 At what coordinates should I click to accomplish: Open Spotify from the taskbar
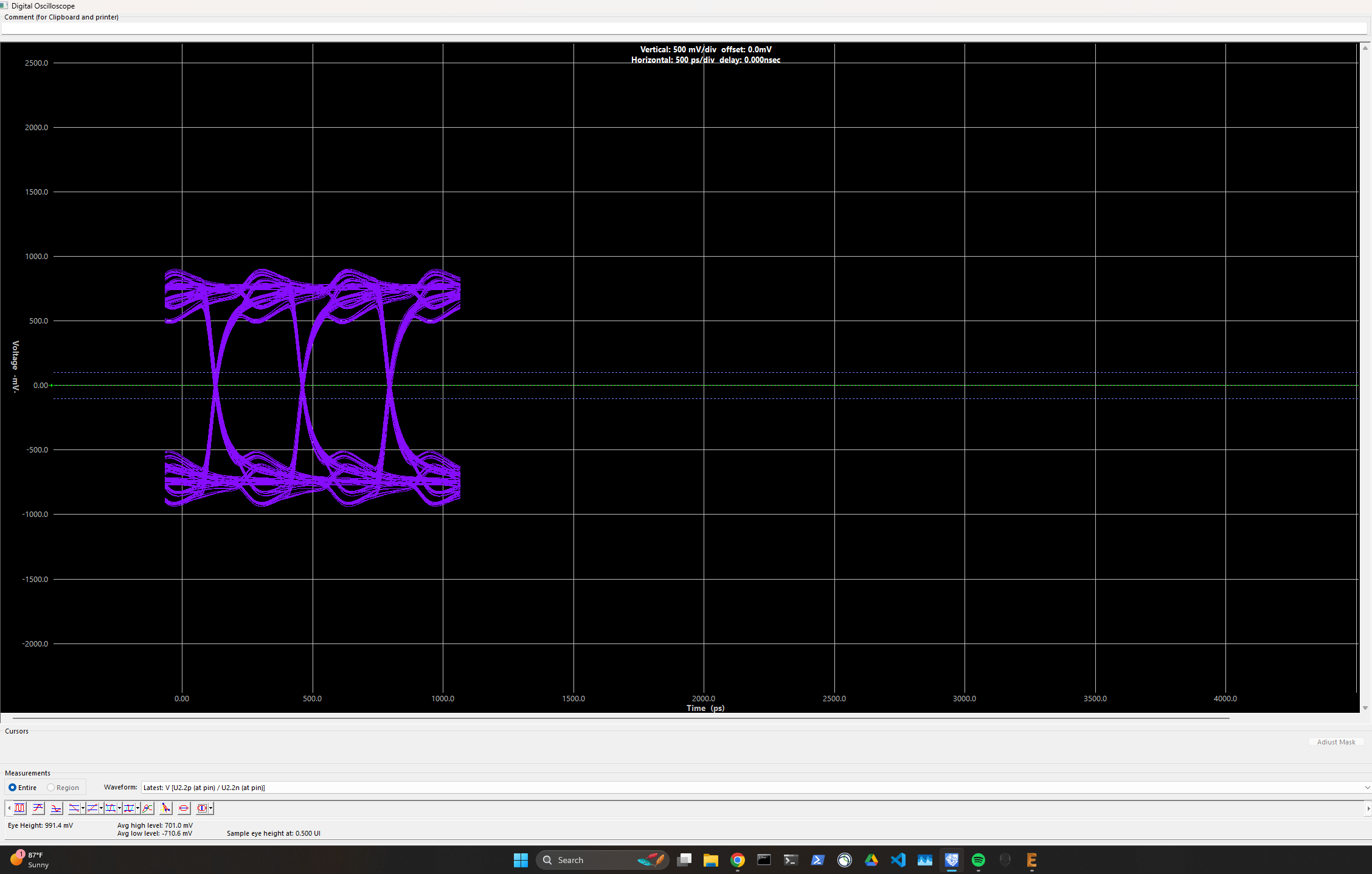[978, 860]
